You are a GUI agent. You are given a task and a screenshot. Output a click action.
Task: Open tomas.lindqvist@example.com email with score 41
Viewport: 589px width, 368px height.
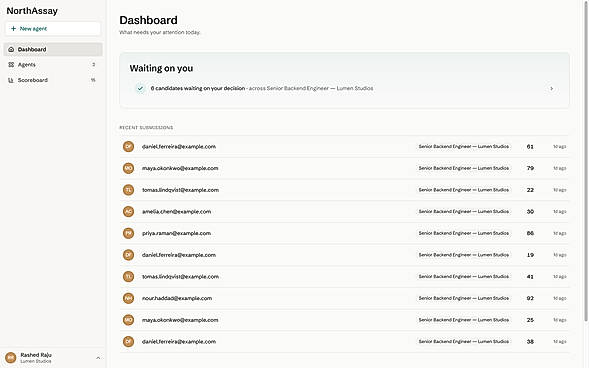tap(180, 277)
